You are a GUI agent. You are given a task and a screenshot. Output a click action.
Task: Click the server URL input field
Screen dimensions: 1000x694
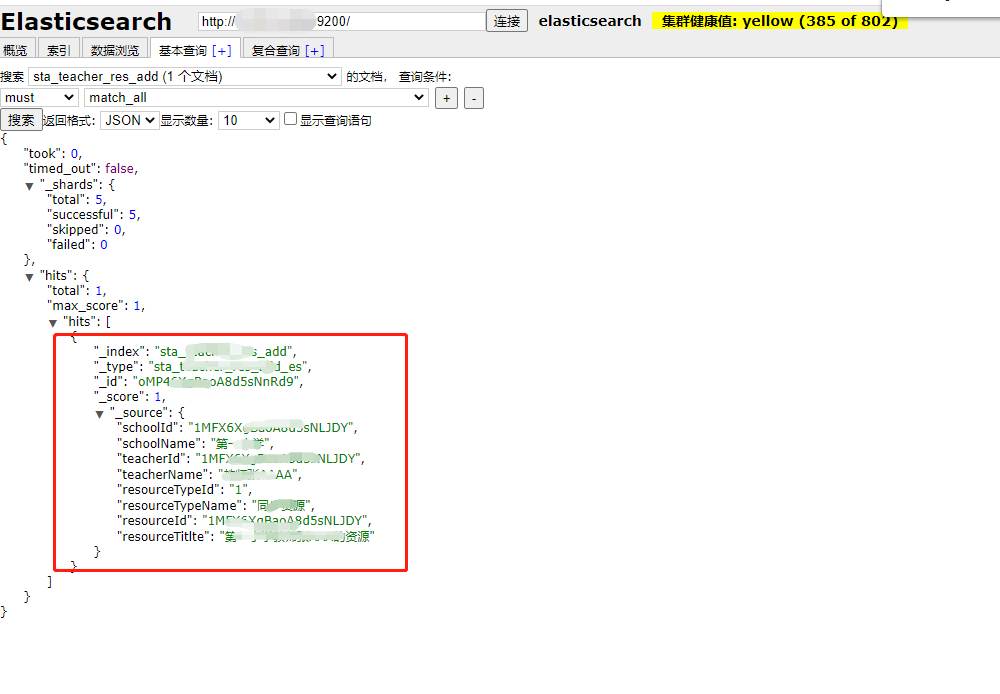click(341, 21)
